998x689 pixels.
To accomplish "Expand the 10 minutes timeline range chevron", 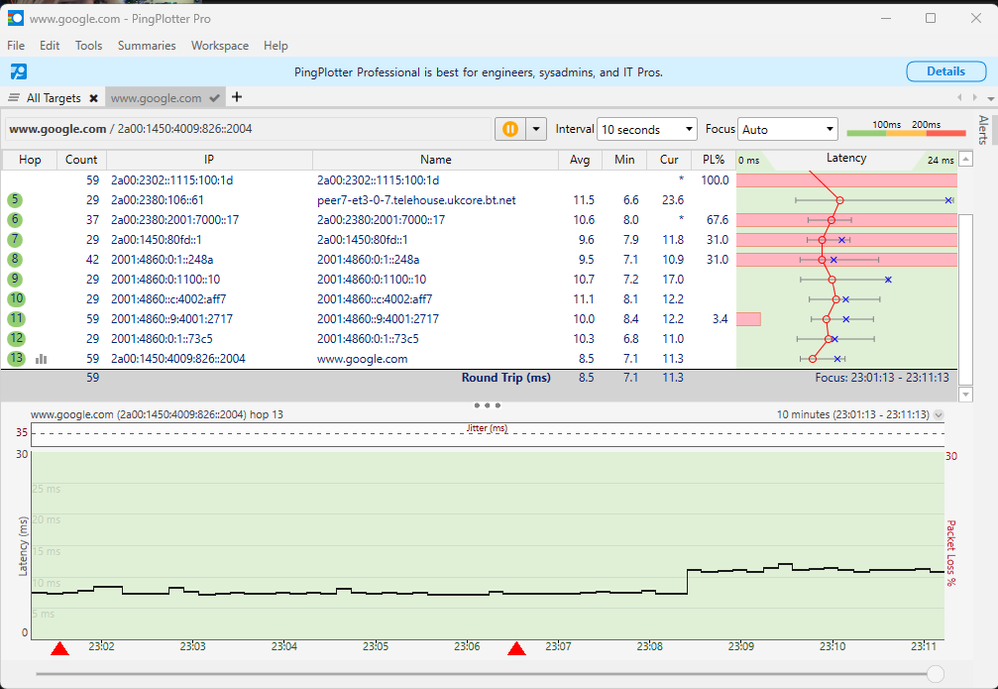I will point(938,415).
